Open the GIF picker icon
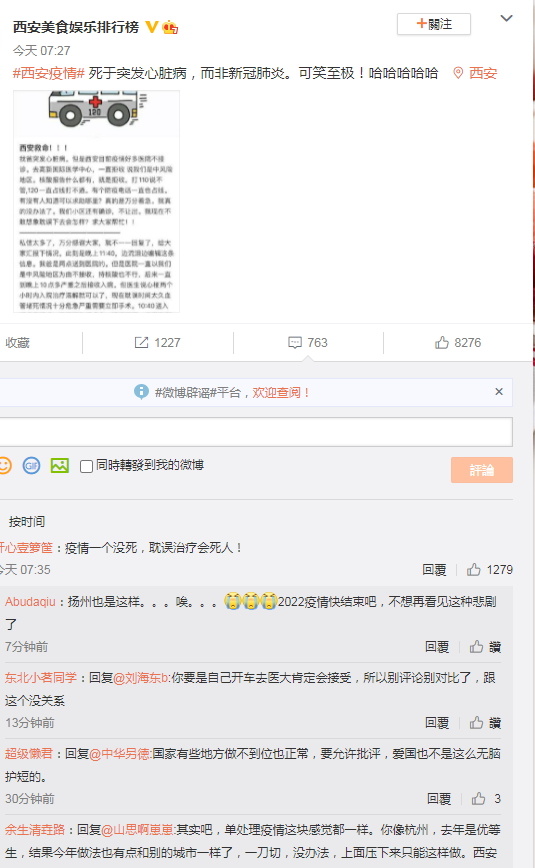This screenshot has width=535, height=868. coord(32,466)
